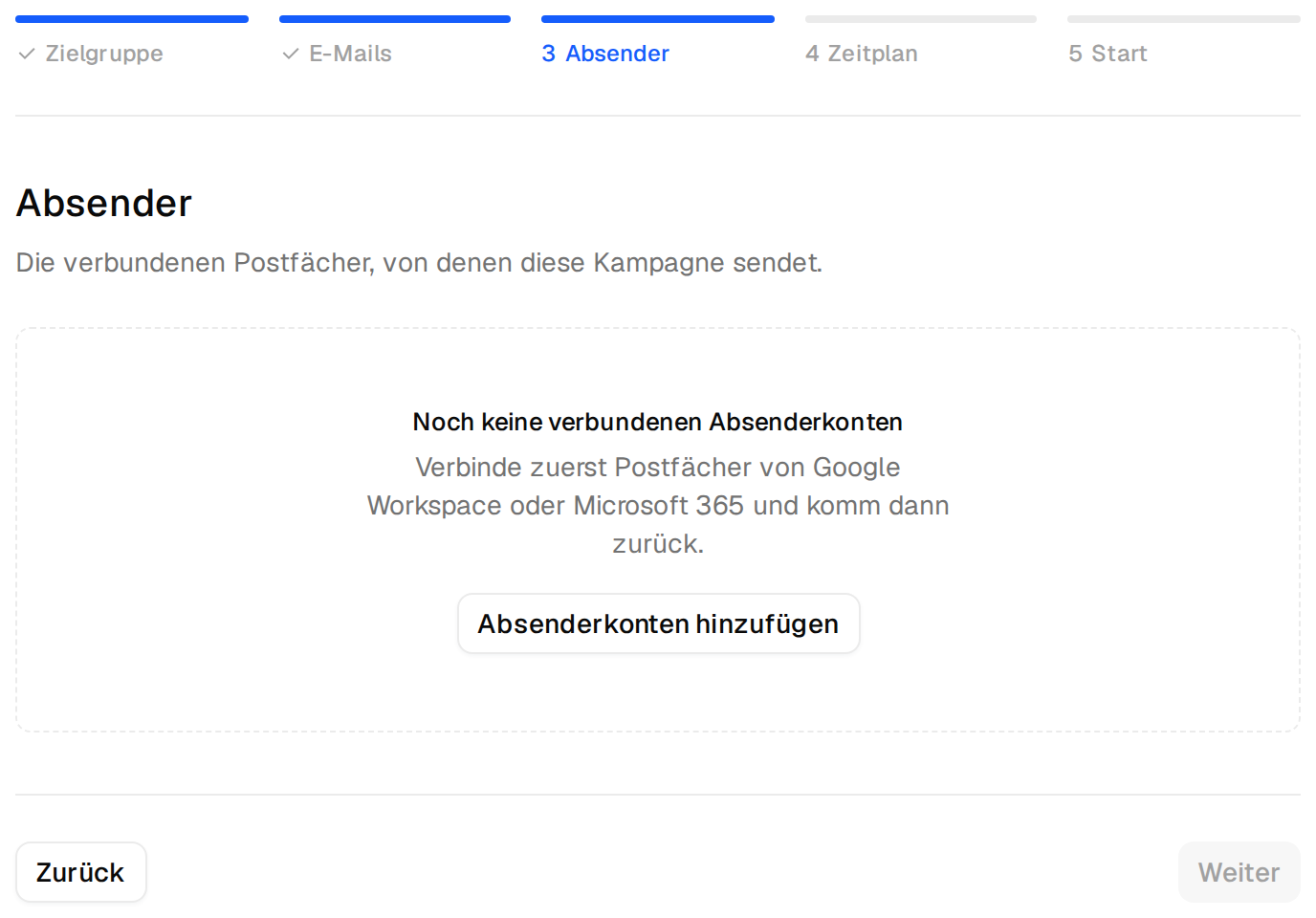The width and height of the screenshot is (1316, 918).
Task: Click the checkmark icon beside E-Mails
Action: 291,55
